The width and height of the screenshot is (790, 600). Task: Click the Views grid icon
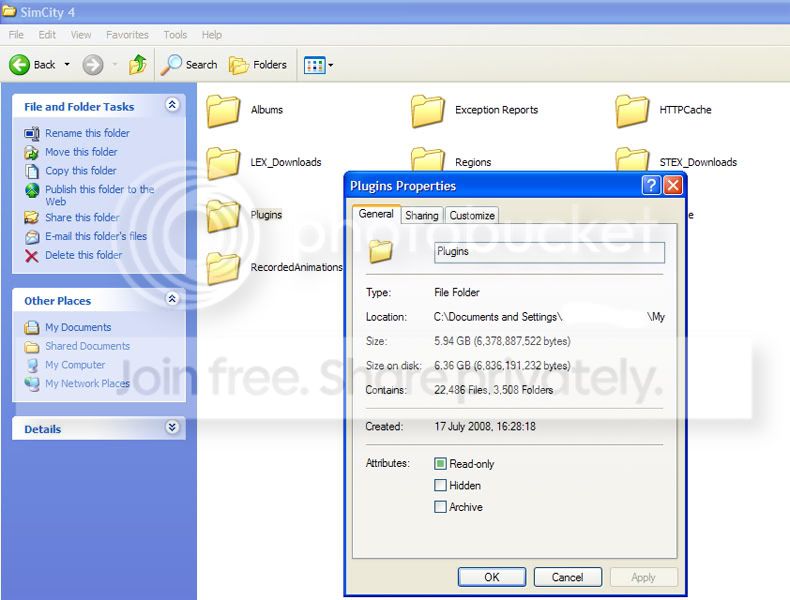tap(315, 65)
